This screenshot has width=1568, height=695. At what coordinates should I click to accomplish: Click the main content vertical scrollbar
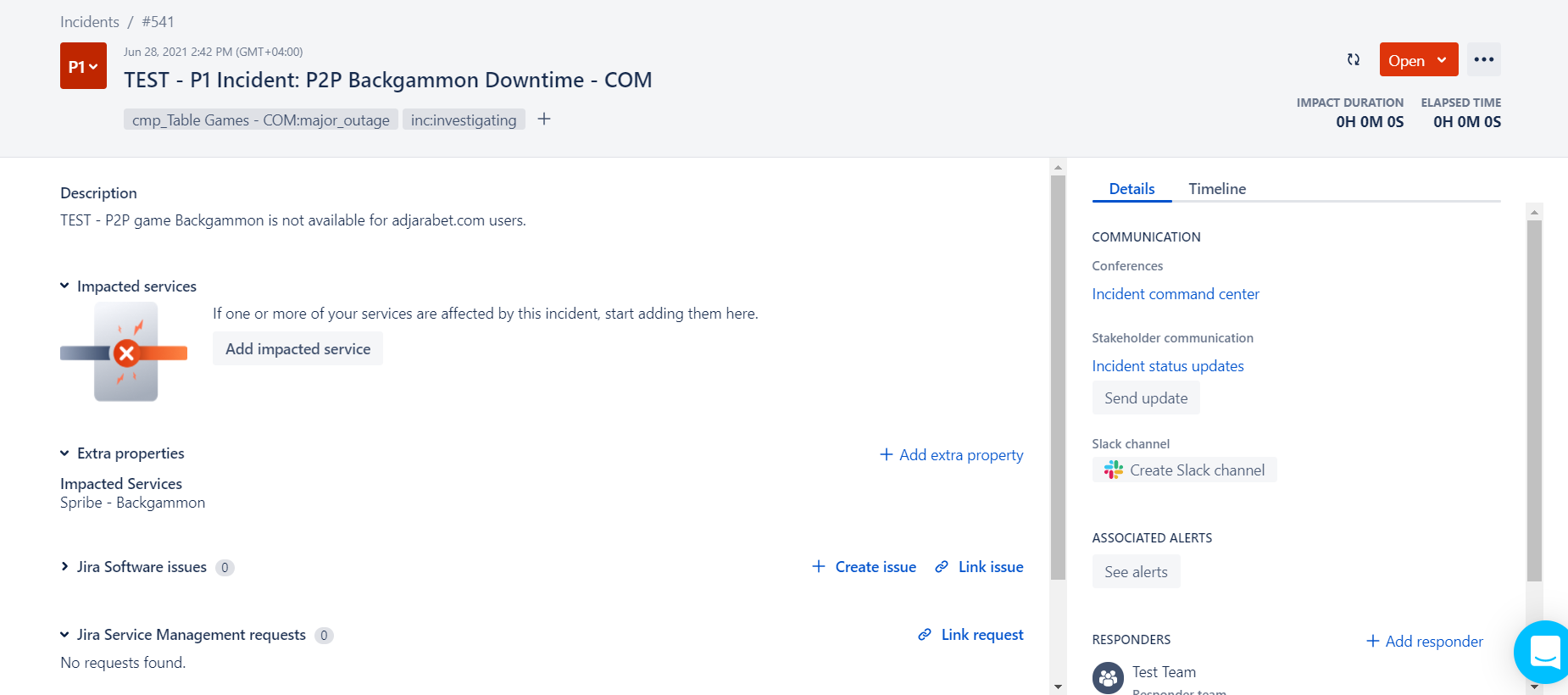(1058, 377)
